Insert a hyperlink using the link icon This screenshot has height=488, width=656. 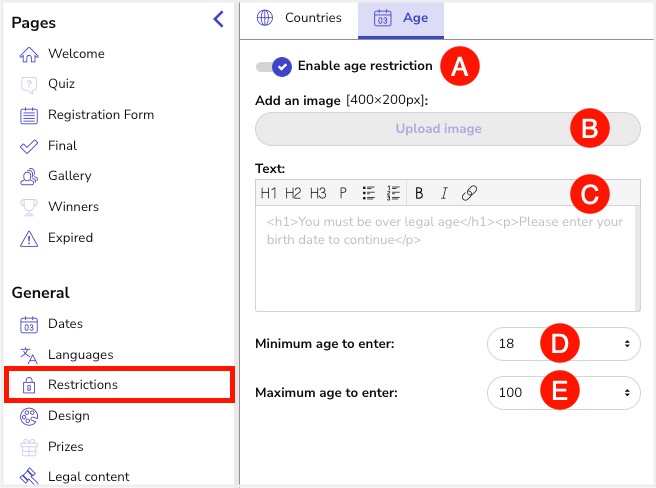pos(469,193)
